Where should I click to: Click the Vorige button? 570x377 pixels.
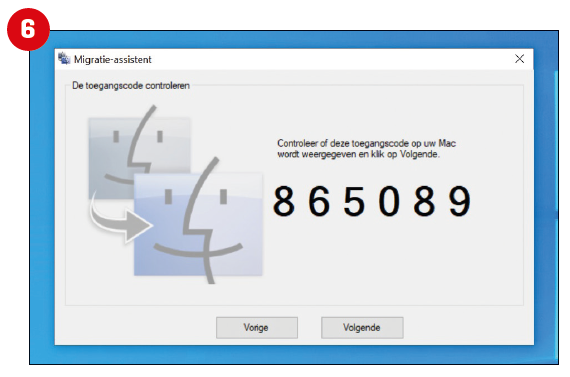pos(257,328)
